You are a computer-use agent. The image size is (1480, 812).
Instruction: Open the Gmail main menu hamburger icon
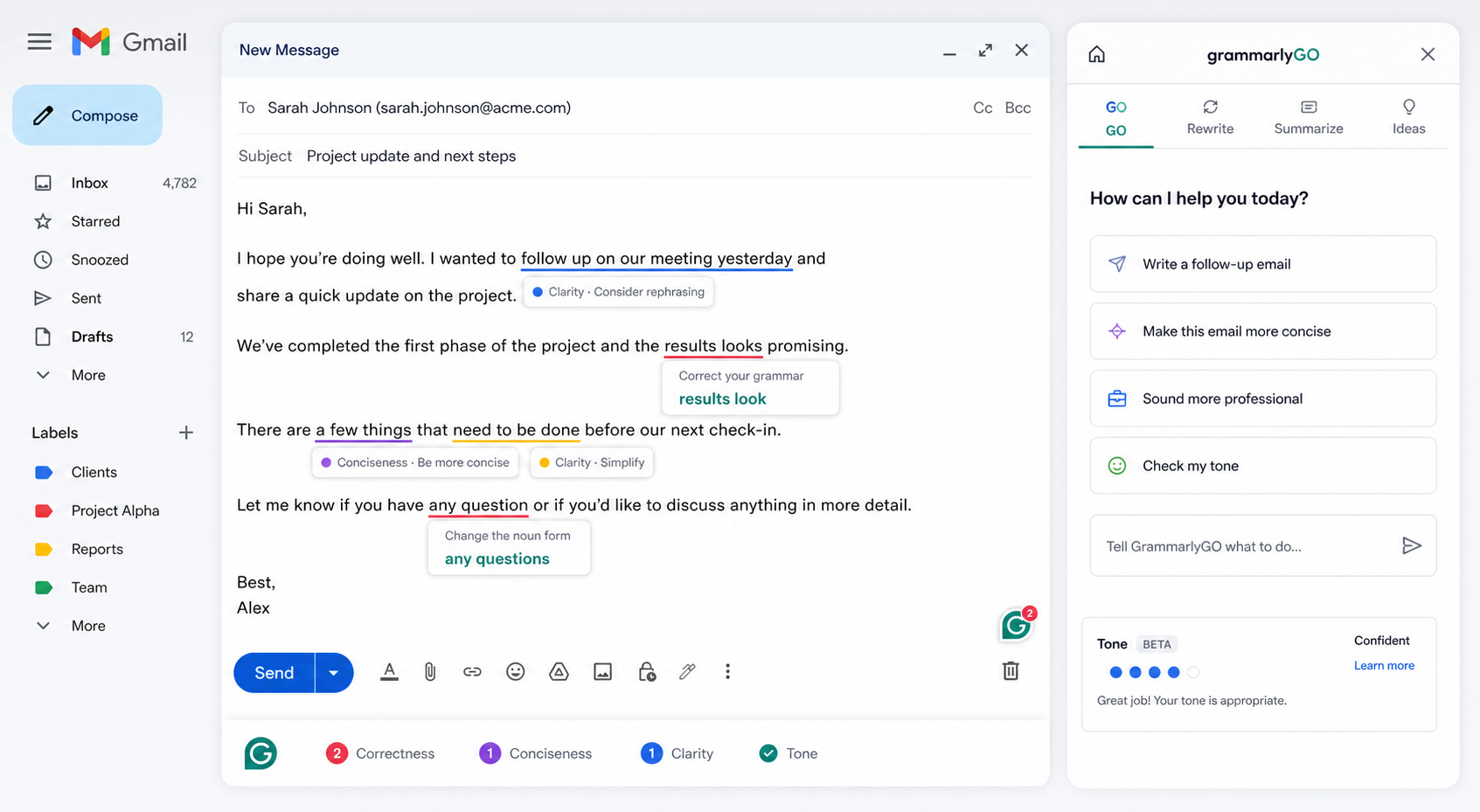[39, 42]
